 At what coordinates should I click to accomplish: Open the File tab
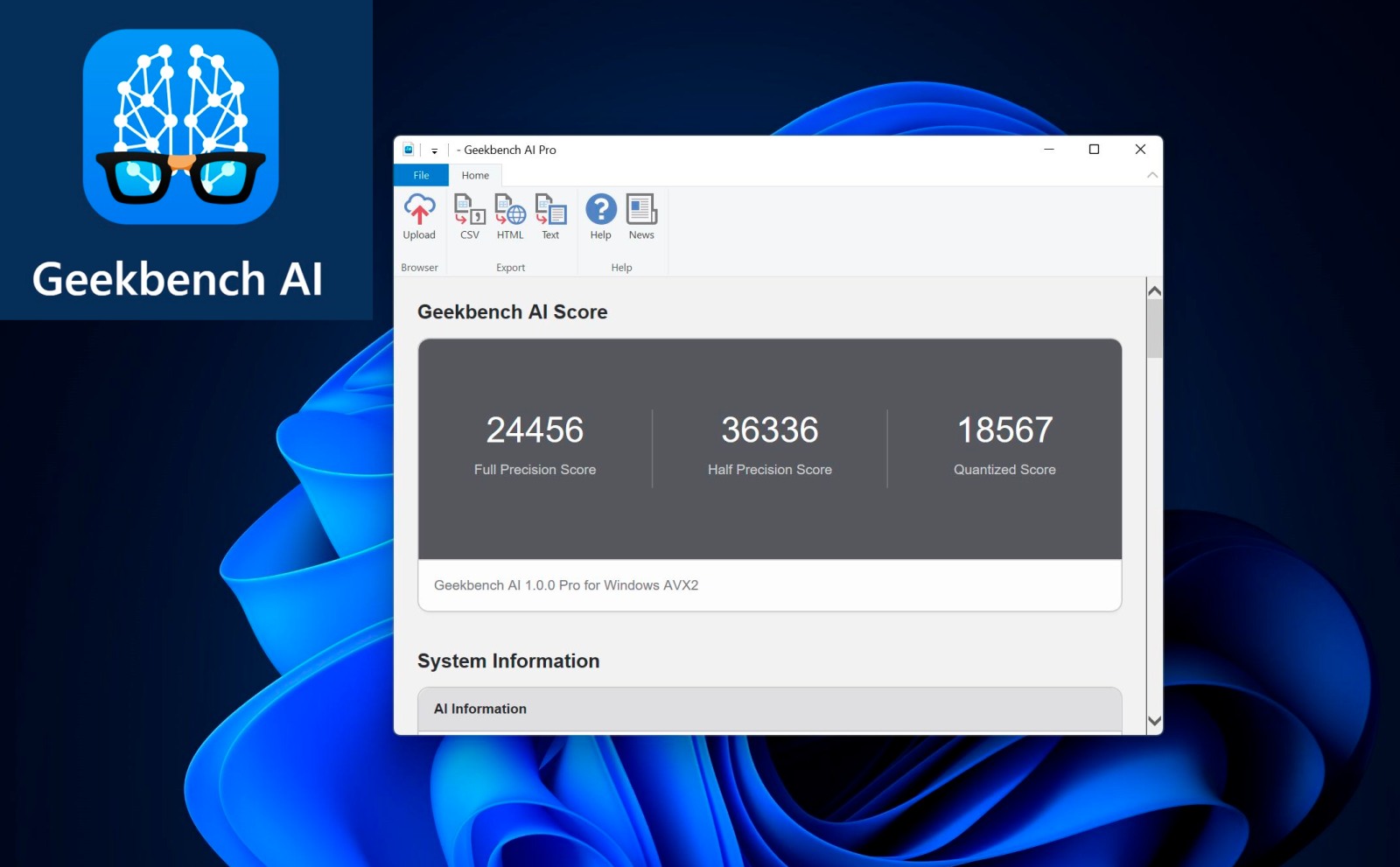(x=421, y=175)
